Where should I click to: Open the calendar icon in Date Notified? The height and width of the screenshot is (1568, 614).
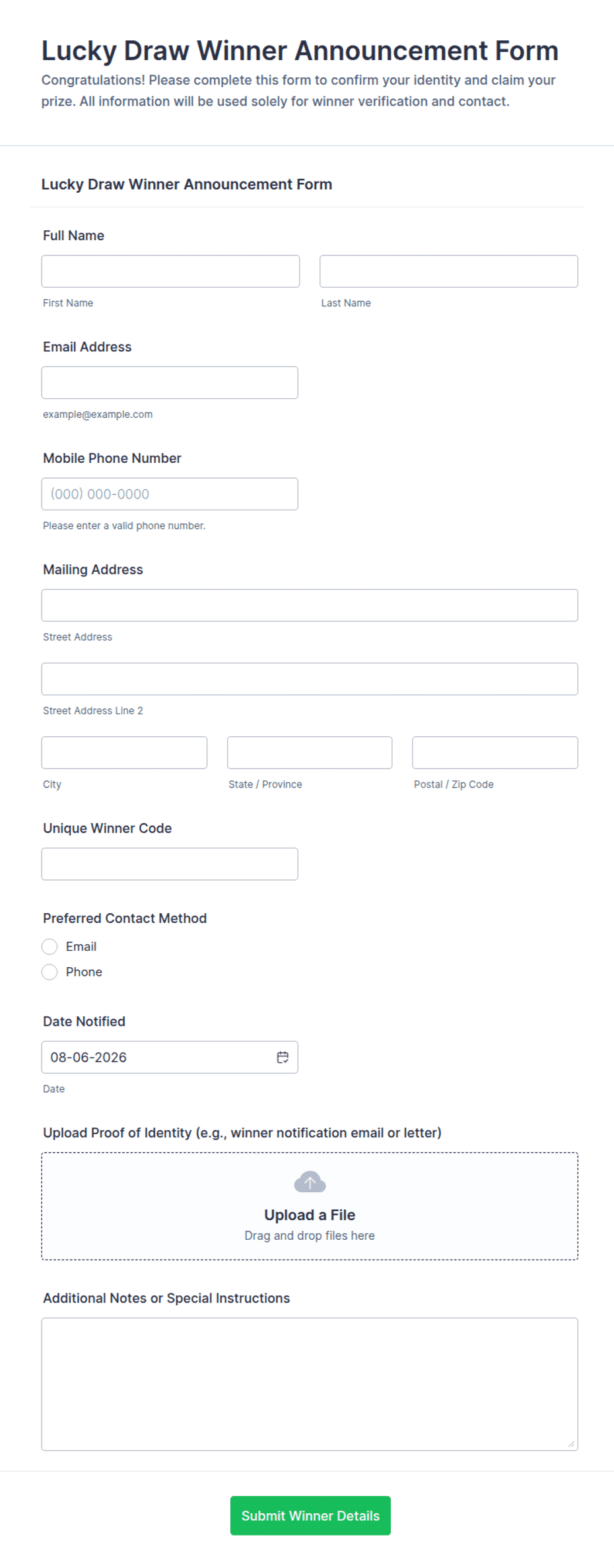283,1057
